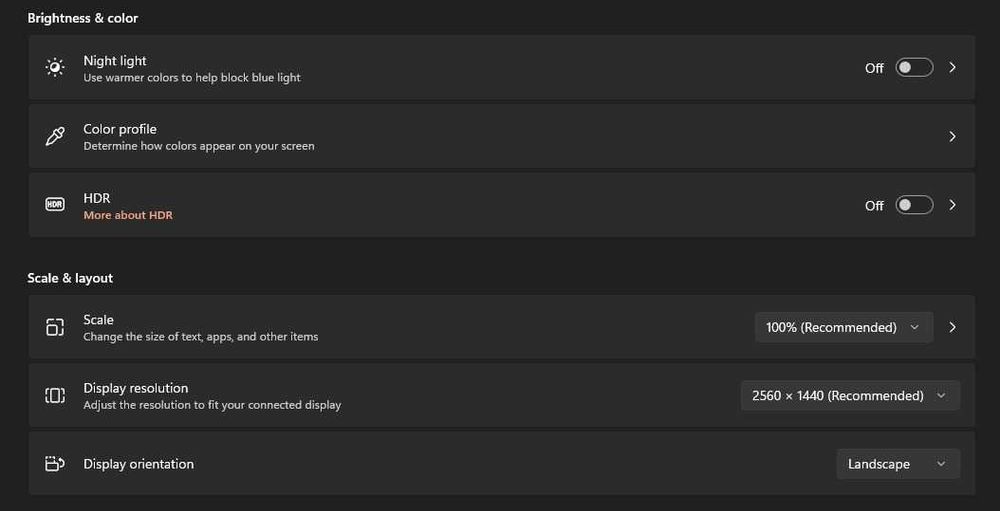The image size is (1000, 511).
Task: Click the Display resolution monitor icon
Action: pos(55,396)
